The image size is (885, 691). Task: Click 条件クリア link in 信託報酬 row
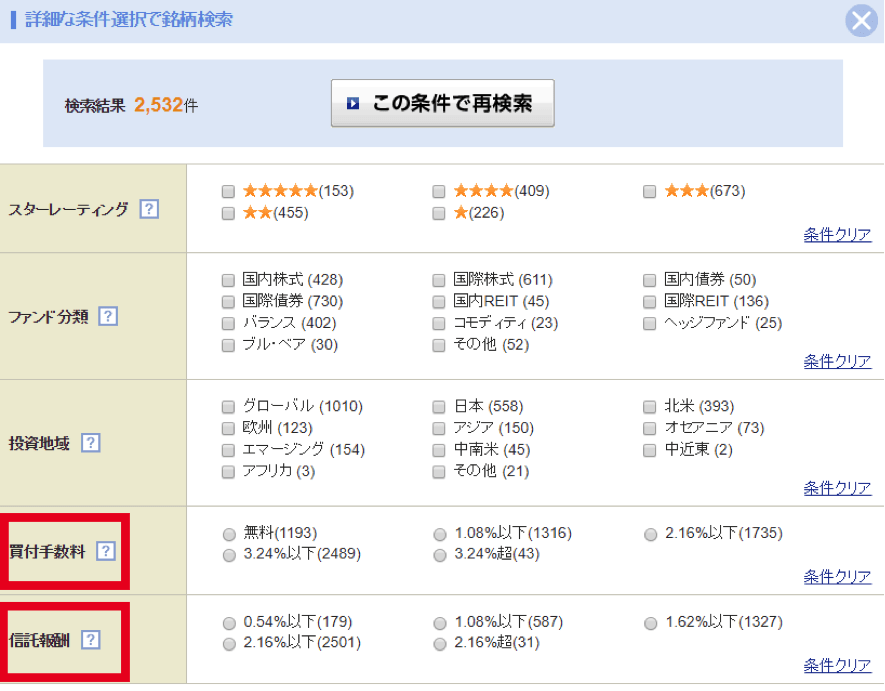(837, 665)
